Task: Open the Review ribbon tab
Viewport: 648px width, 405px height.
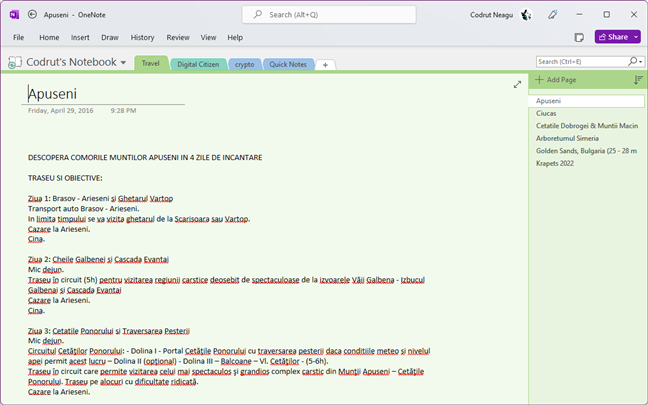Action: [x=178, y=38]
